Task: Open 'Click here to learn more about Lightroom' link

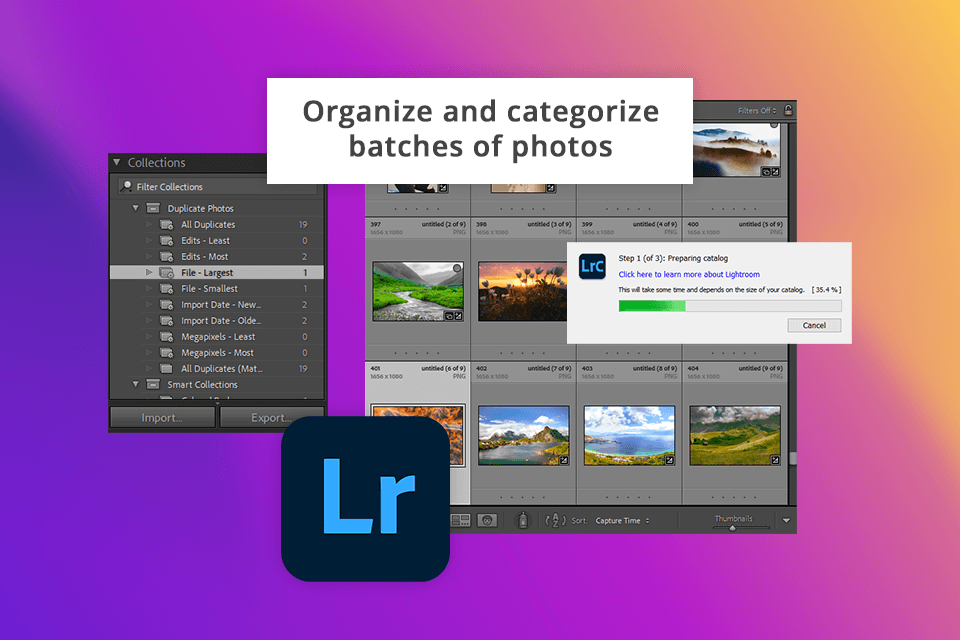Action: pos(689,274)
